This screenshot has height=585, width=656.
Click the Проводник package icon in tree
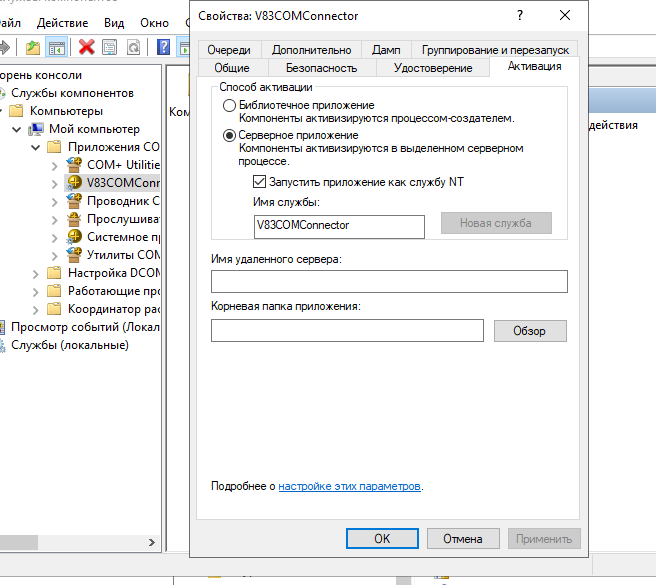click(74, 201)
